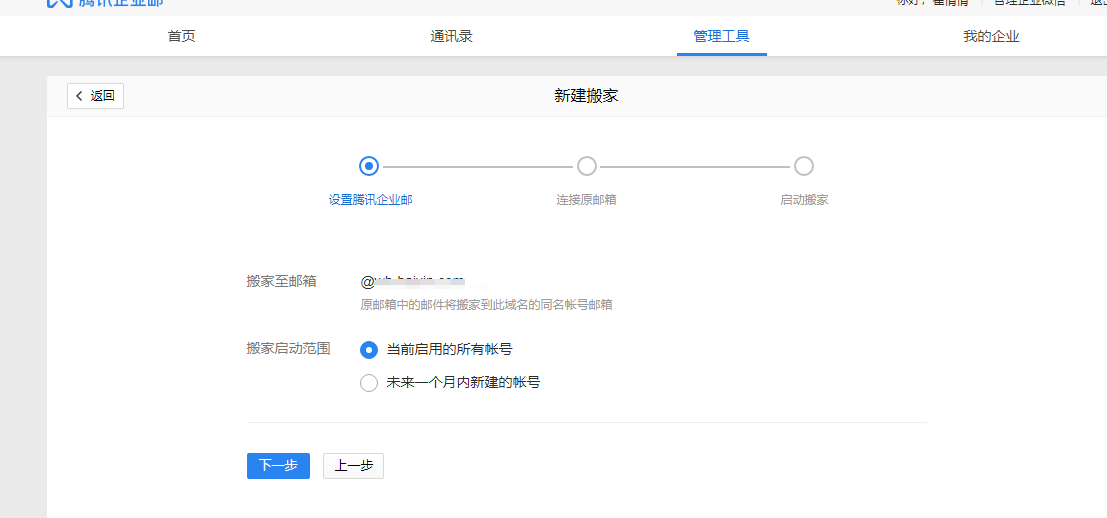Go to the 我的企业 tab
The image size is (1107, 518).
click(991, 37)
